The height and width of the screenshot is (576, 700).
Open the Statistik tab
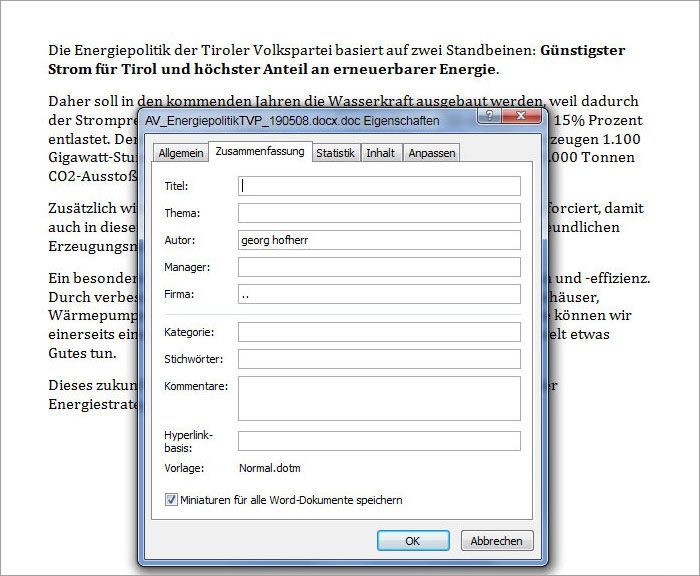click(335, 153)
